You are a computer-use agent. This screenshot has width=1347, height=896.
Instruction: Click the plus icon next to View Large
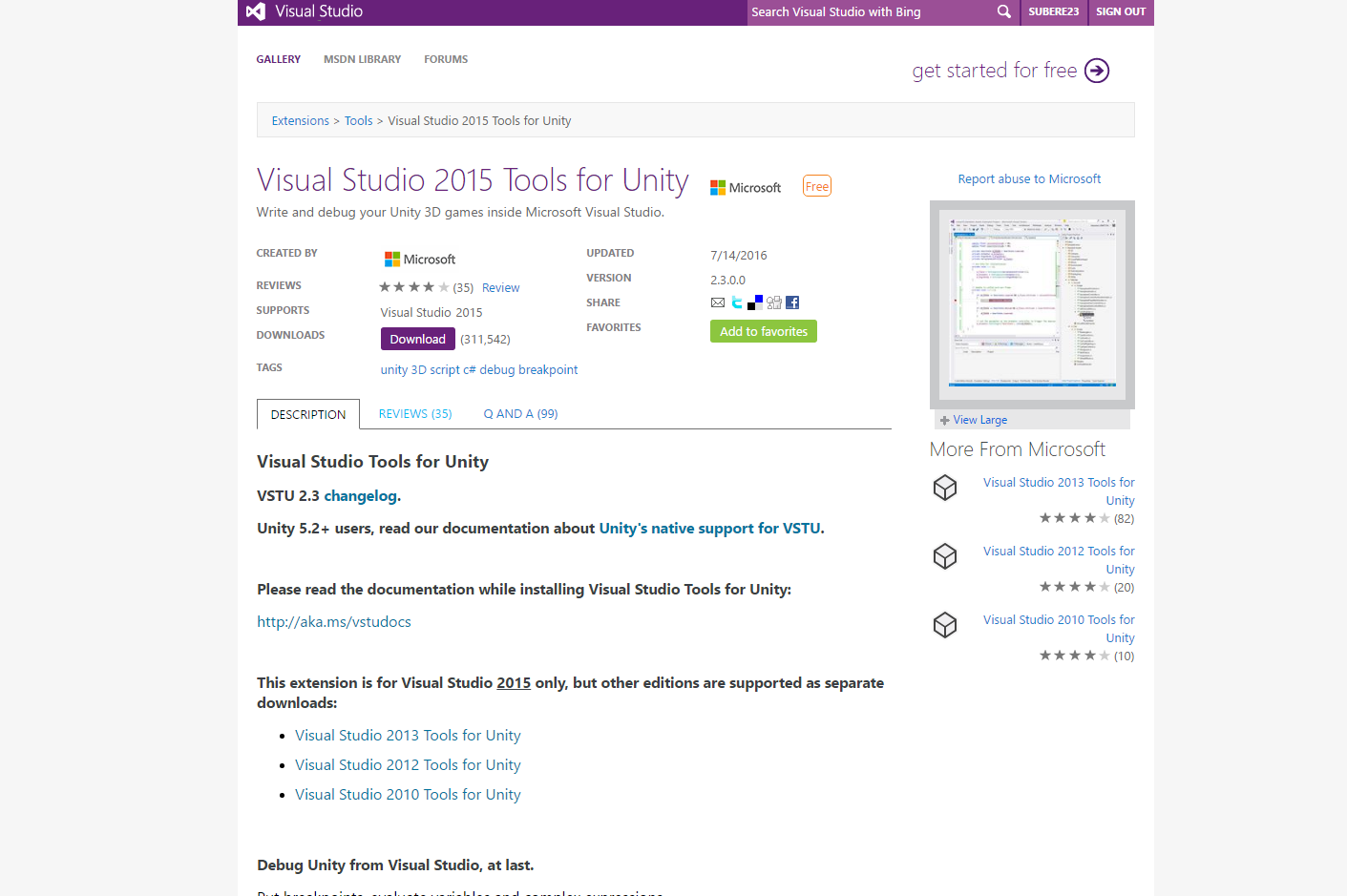pyautogui.click(x=945, y=421)
